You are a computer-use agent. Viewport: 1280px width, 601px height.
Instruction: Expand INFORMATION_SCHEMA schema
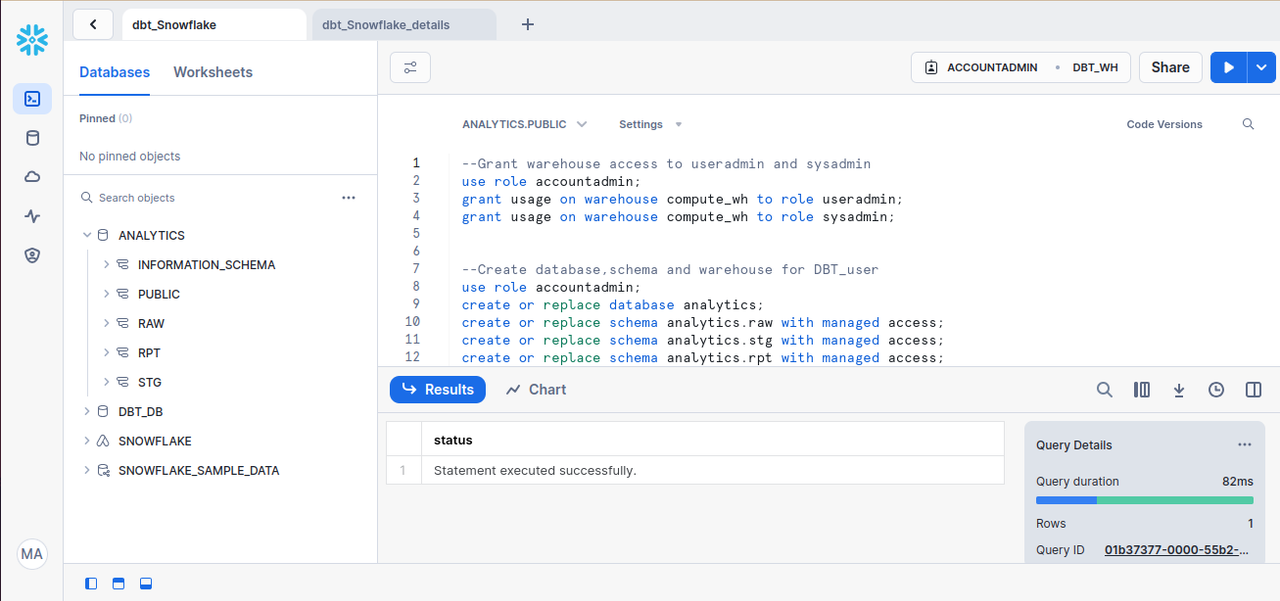tap(107, 265)
